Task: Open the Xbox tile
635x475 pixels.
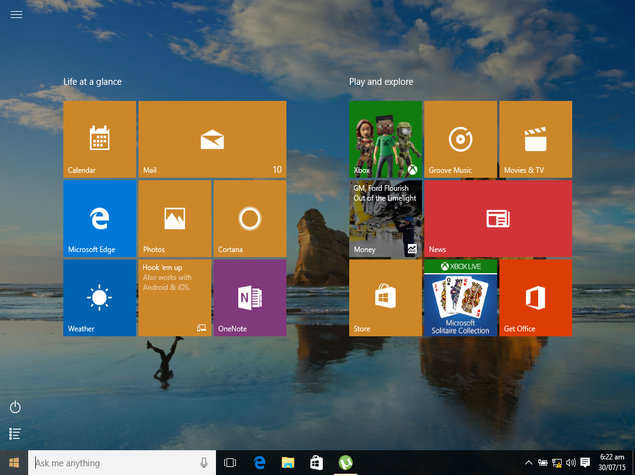Action: tap(386, 139)
